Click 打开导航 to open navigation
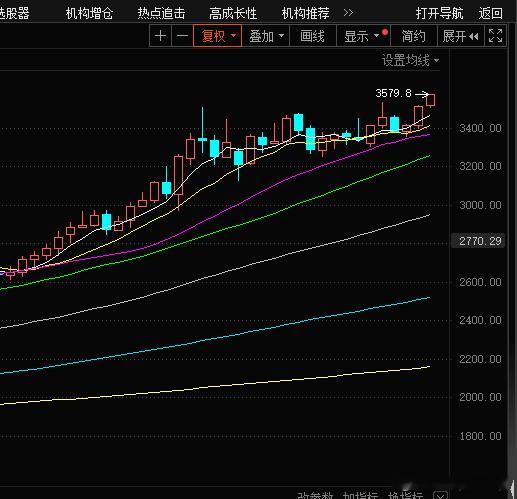The height and width of the screenshot is (499, 517). coord(439,13)
